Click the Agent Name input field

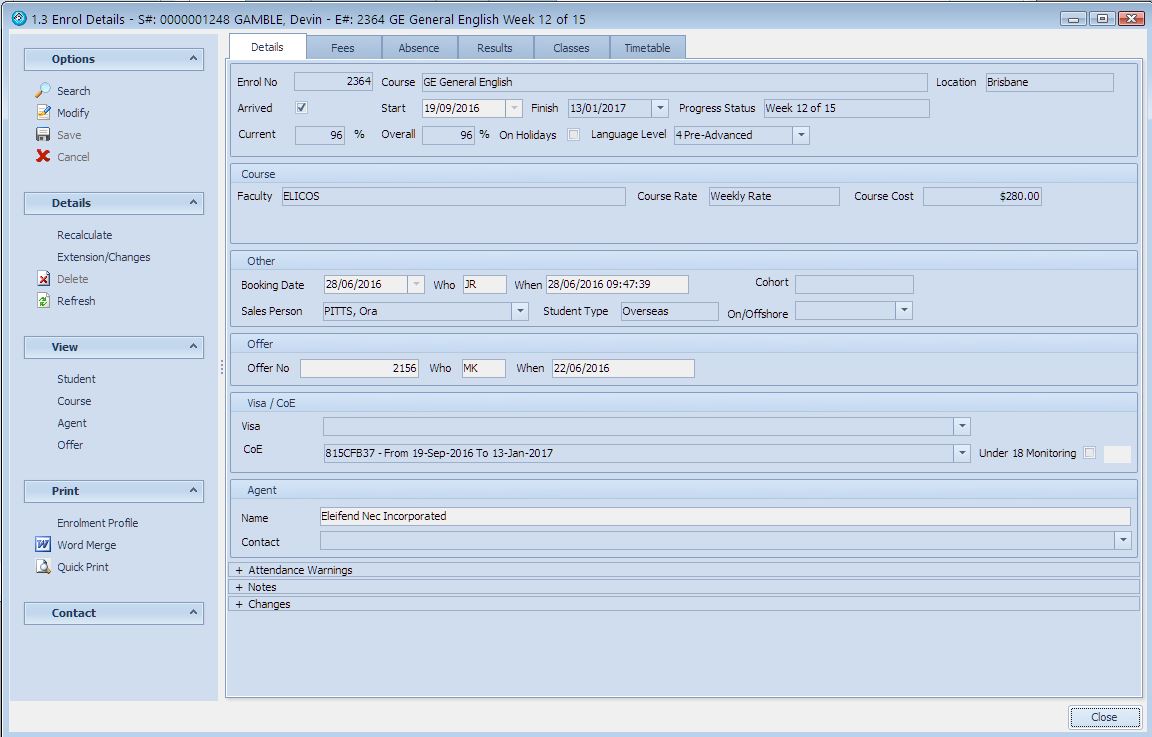(x=724, y=516)
